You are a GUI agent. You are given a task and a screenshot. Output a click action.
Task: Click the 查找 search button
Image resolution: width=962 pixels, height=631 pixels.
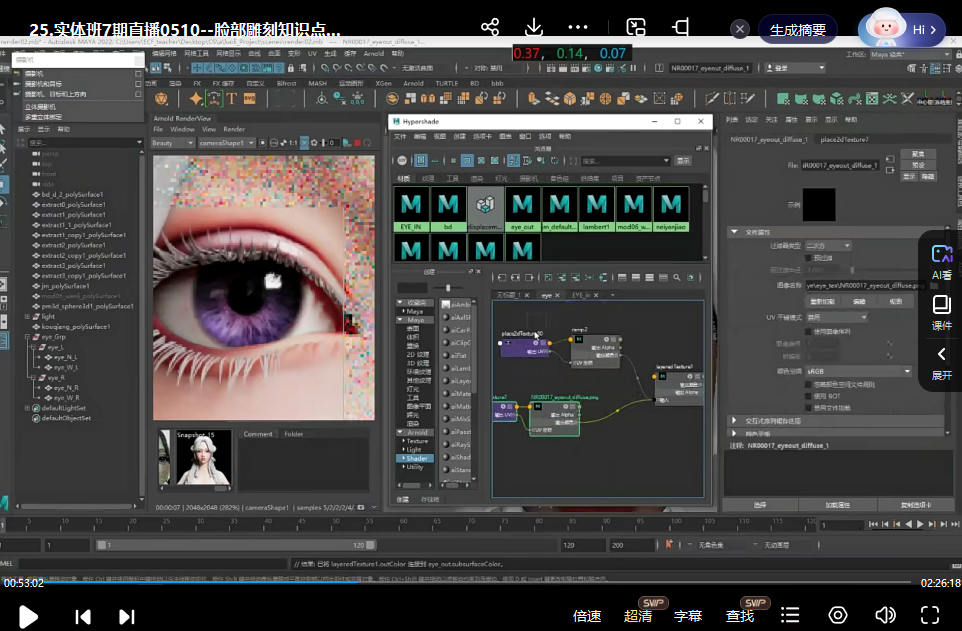[740, 616]
